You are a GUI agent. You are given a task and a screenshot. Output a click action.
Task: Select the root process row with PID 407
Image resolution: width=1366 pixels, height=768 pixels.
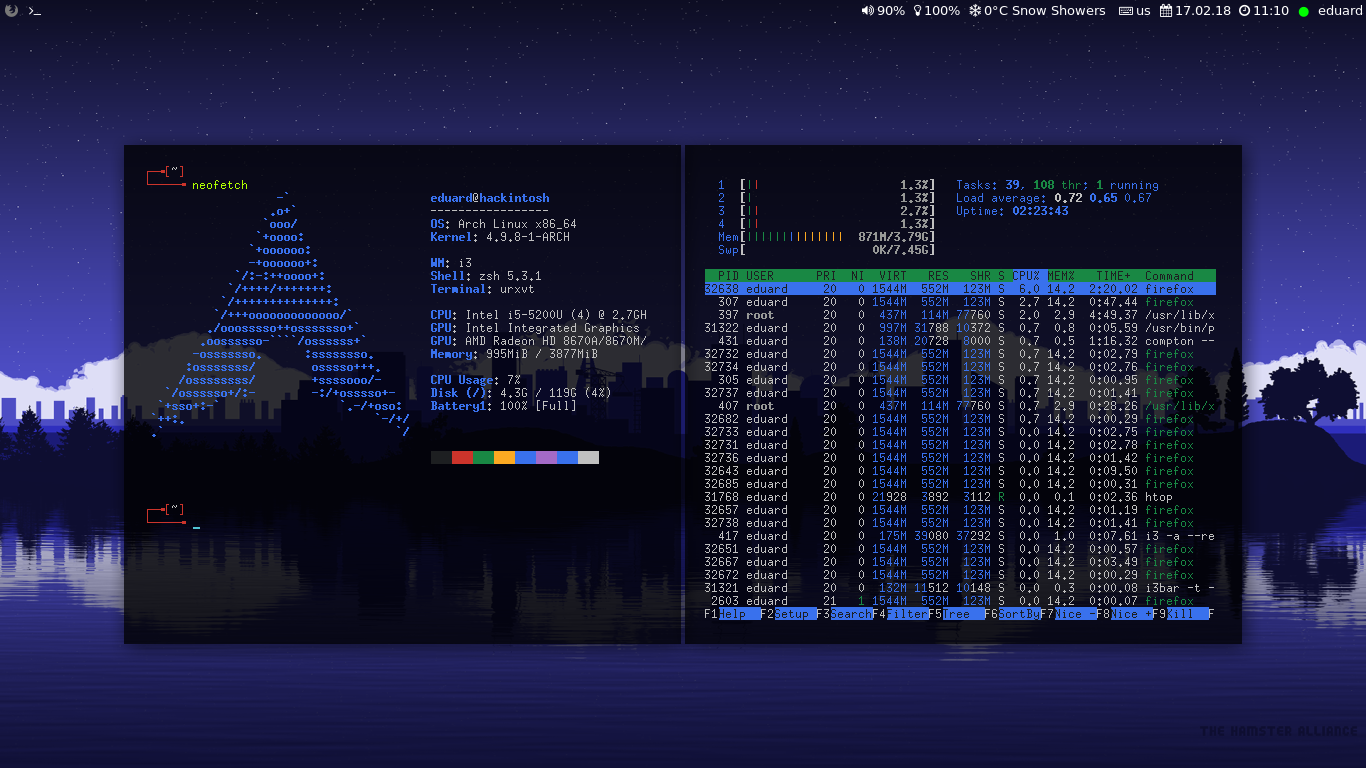[x=960, y=406]
